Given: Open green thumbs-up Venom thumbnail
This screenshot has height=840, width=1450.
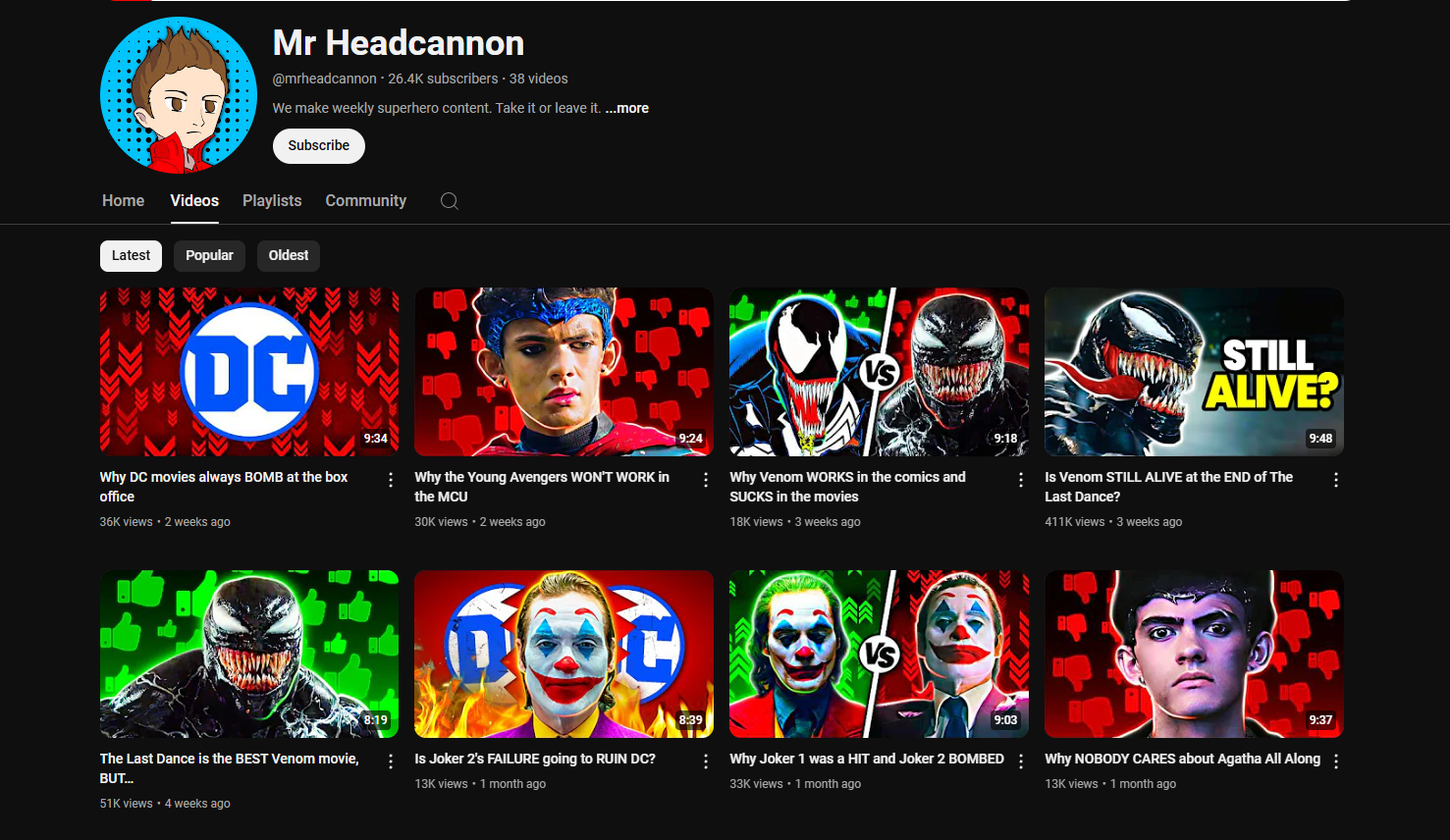Looking at the screenshot, I should (249, 654).
